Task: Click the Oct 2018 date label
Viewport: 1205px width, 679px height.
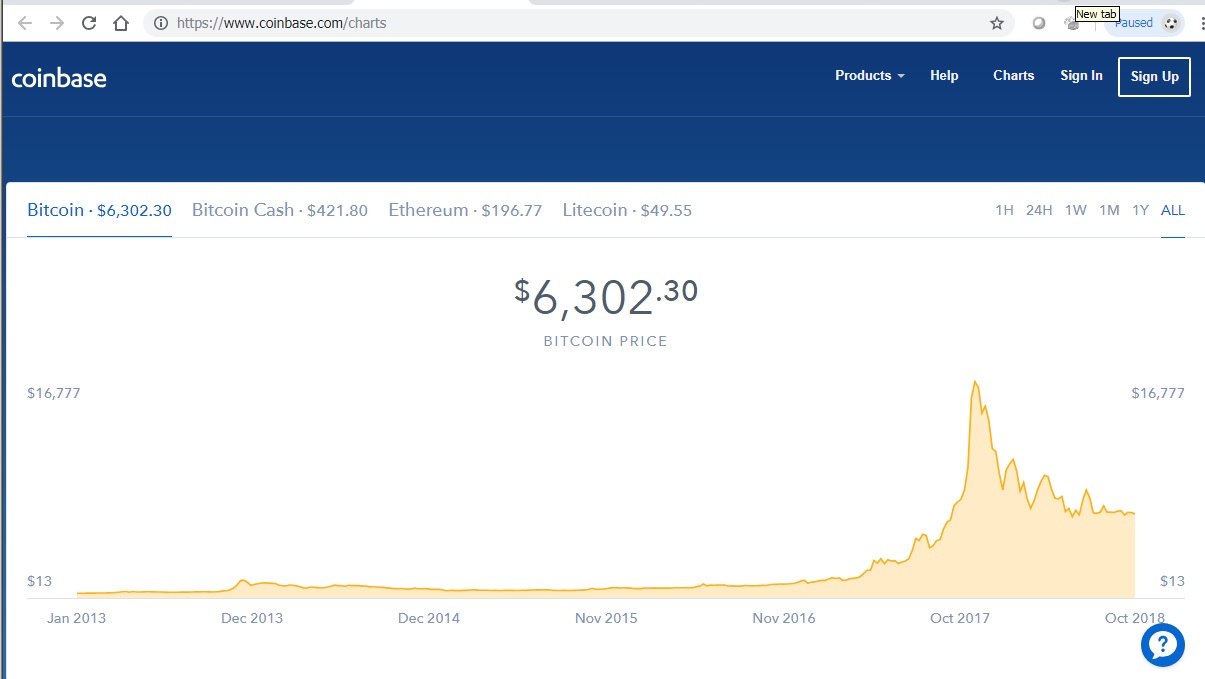Action: (1136, 618)
